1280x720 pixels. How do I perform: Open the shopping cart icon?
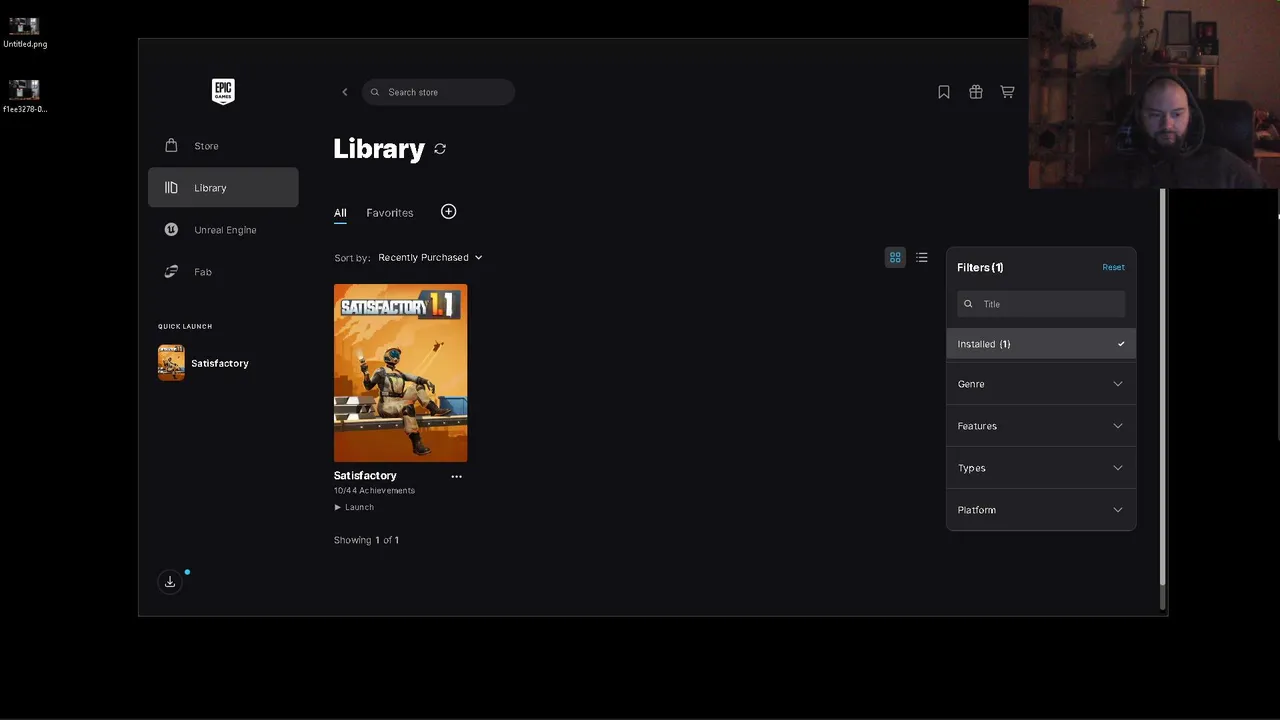(1008, 92)
